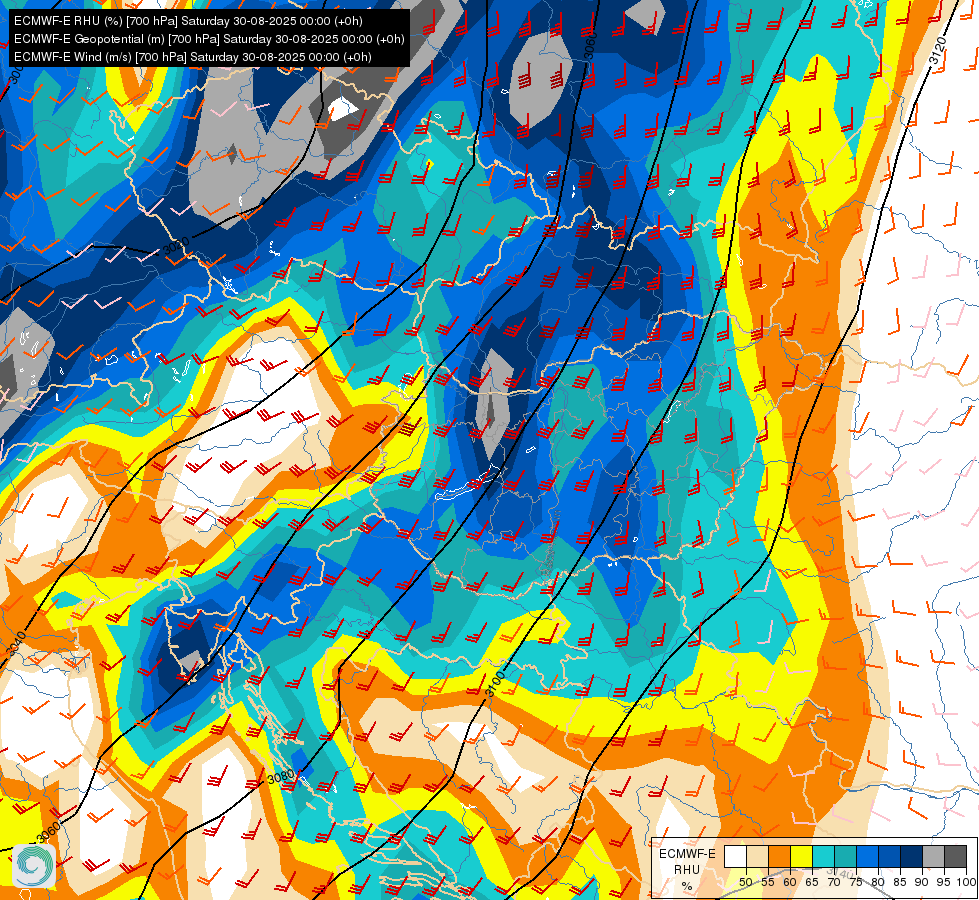The width and height of the screenshot is (979, 900).
Task: Click the legend value '55'
Action: point(767,883)
